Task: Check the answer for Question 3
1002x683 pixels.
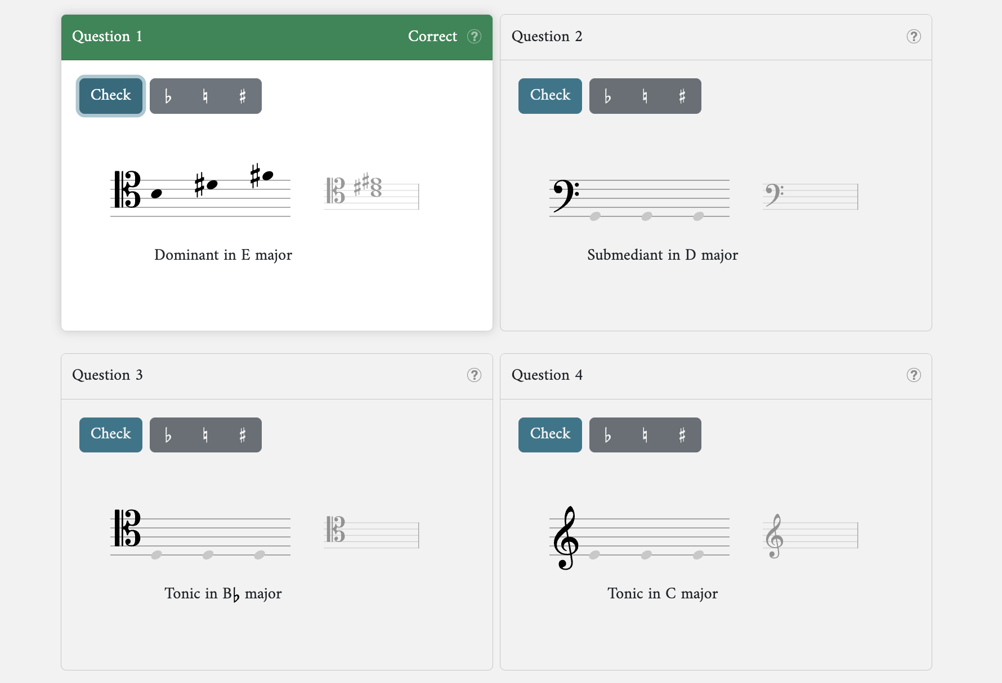Action: point(111,435)
